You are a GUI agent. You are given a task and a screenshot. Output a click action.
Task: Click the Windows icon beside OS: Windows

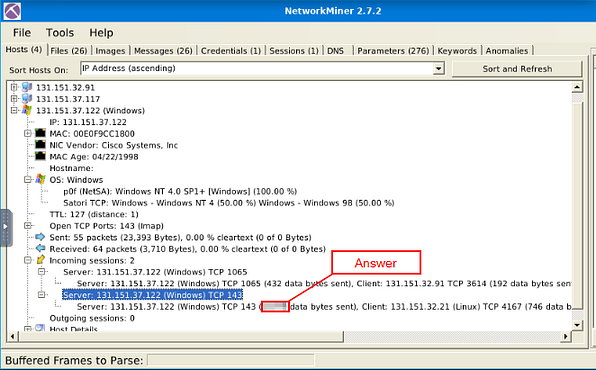pos(40,179)
